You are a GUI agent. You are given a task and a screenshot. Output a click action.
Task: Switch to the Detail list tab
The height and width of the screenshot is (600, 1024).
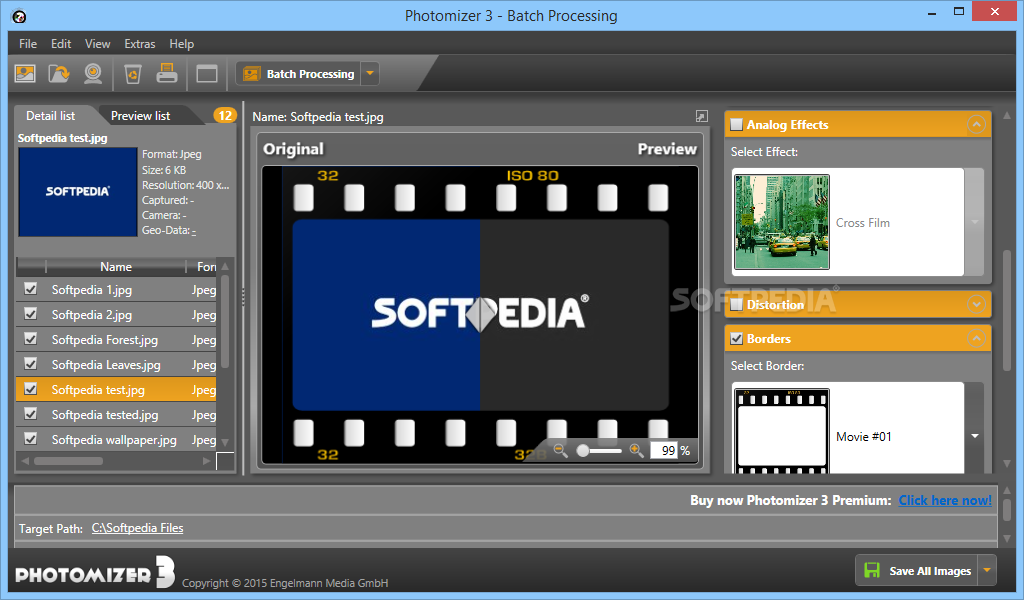click(x=50, y=116)
